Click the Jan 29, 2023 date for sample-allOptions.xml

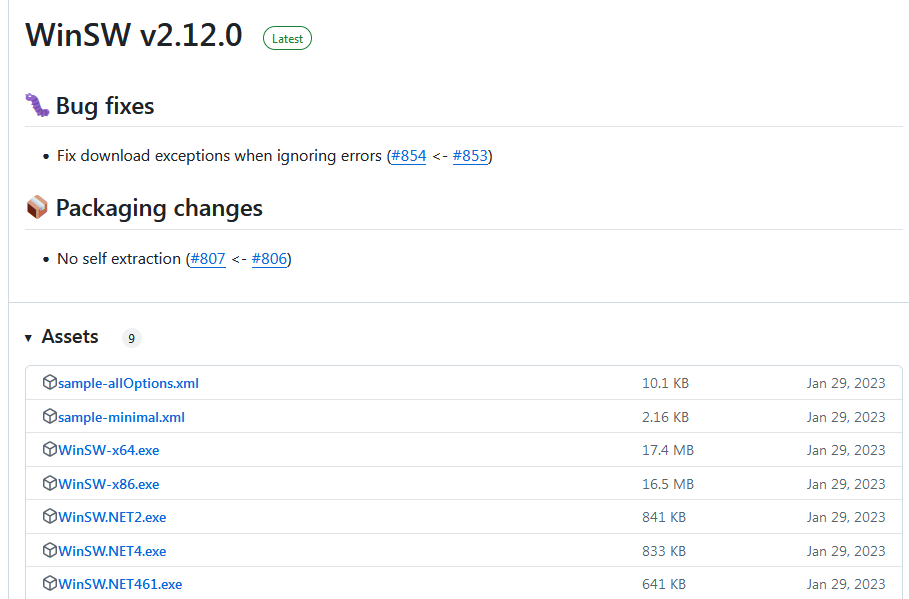[846, 383]
